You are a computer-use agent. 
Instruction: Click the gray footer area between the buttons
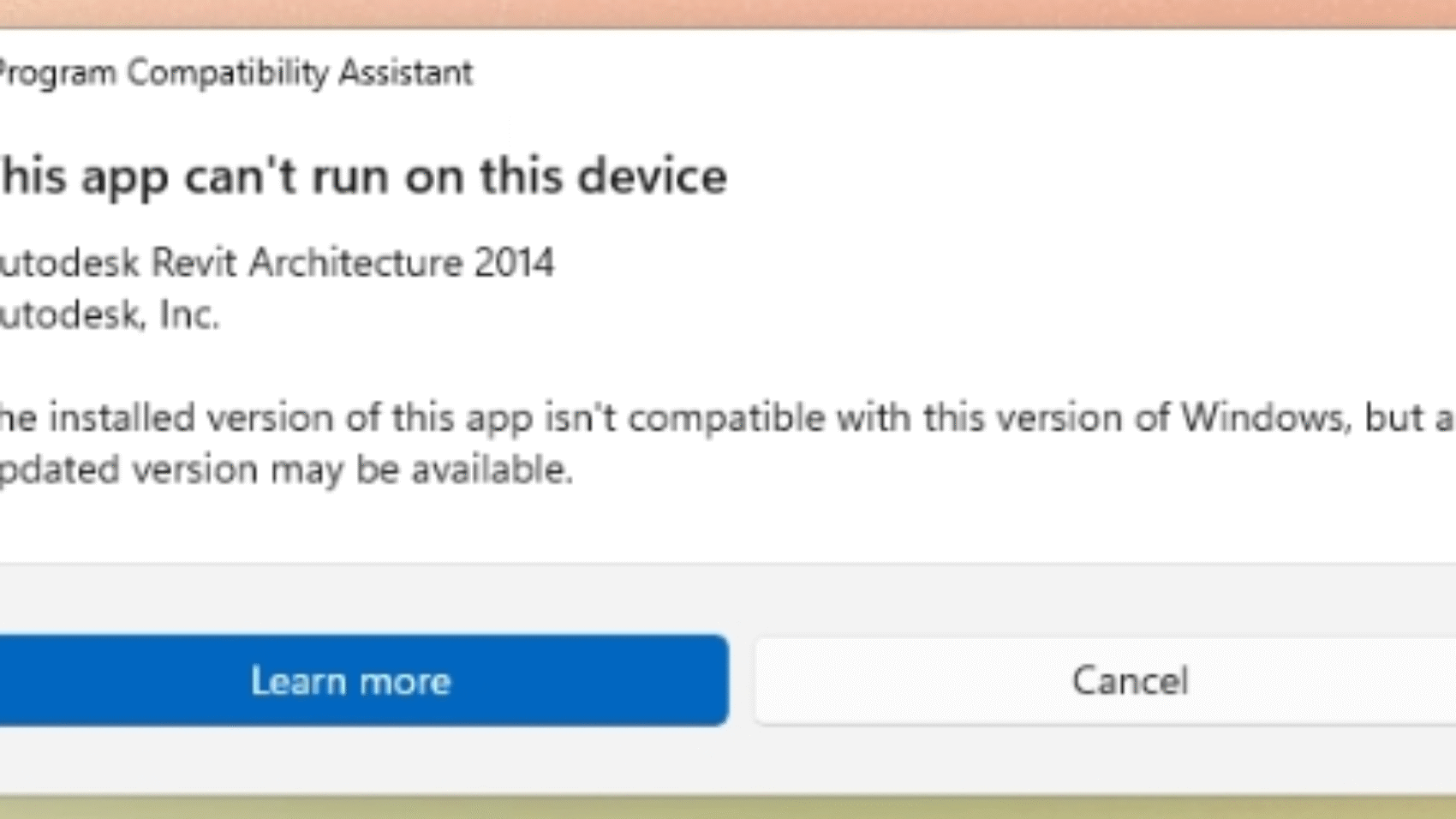coord(742,681)
